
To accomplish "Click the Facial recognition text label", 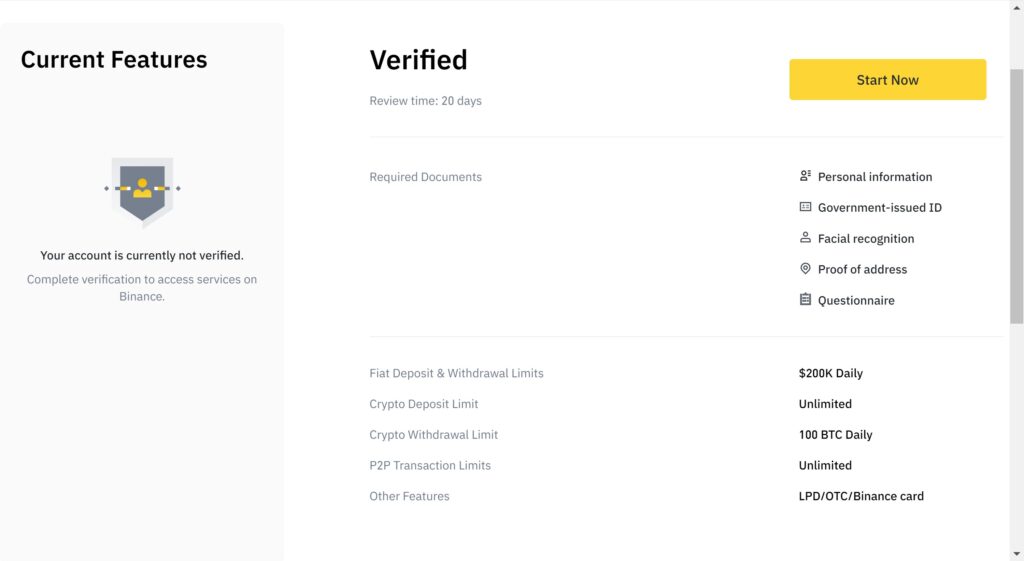I will (866, 239).
